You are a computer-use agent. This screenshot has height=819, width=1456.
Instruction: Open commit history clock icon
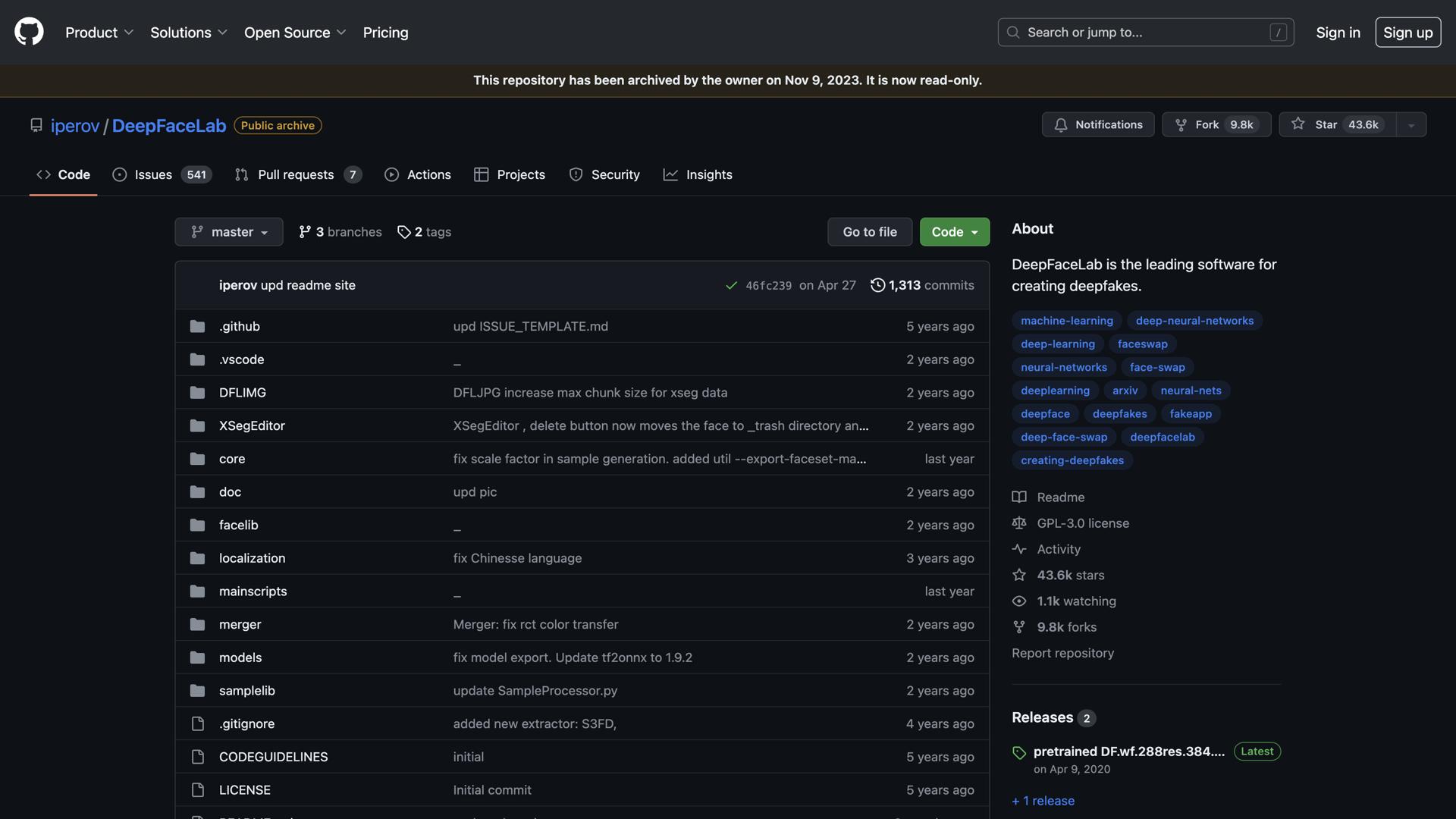[877, 286]
